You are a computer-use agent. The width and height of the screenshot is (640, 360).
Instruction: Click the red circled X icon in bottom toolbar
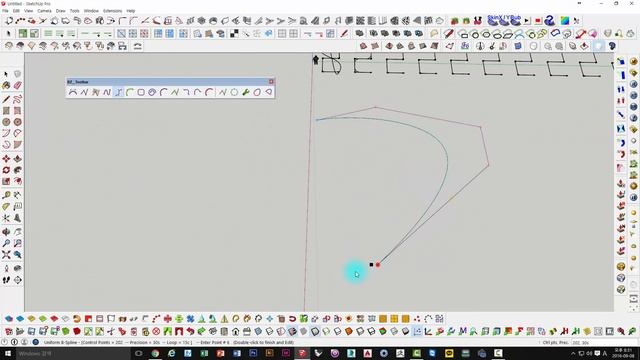[156, 331]
